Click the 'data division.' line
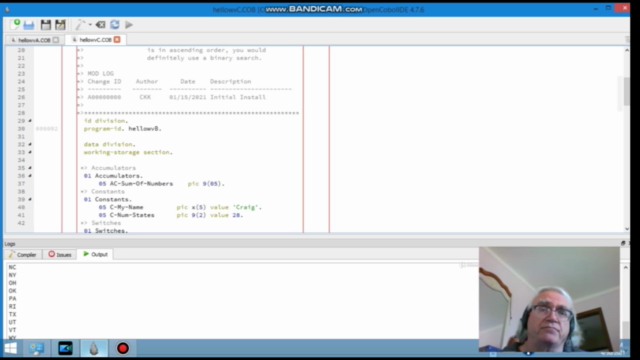Viewport: 640px width, 360px height. (109, 144)
